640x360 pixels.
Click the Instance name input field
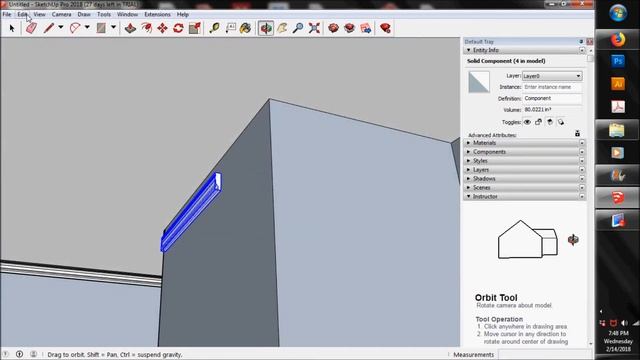(552, 87)
